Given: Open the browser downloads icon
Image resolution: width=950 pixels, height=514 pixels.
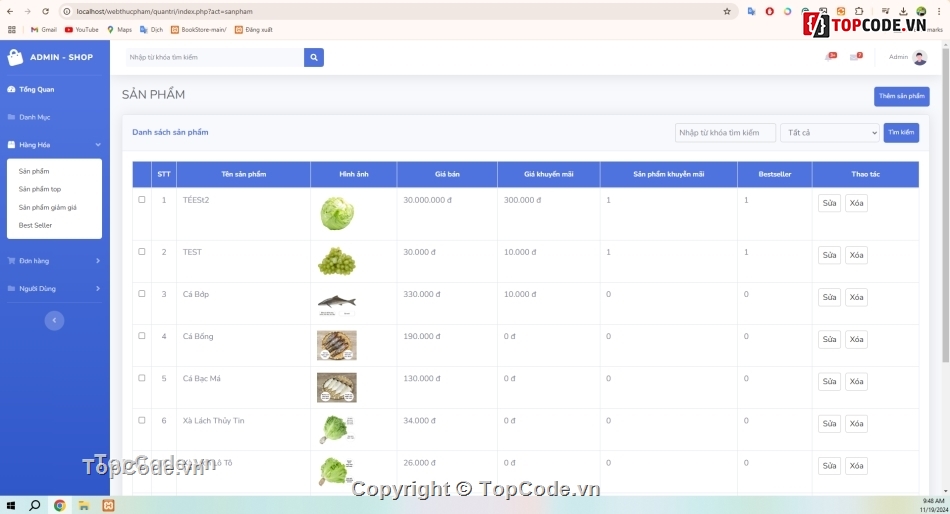Looking at the screenshot, I should point(903,11).
